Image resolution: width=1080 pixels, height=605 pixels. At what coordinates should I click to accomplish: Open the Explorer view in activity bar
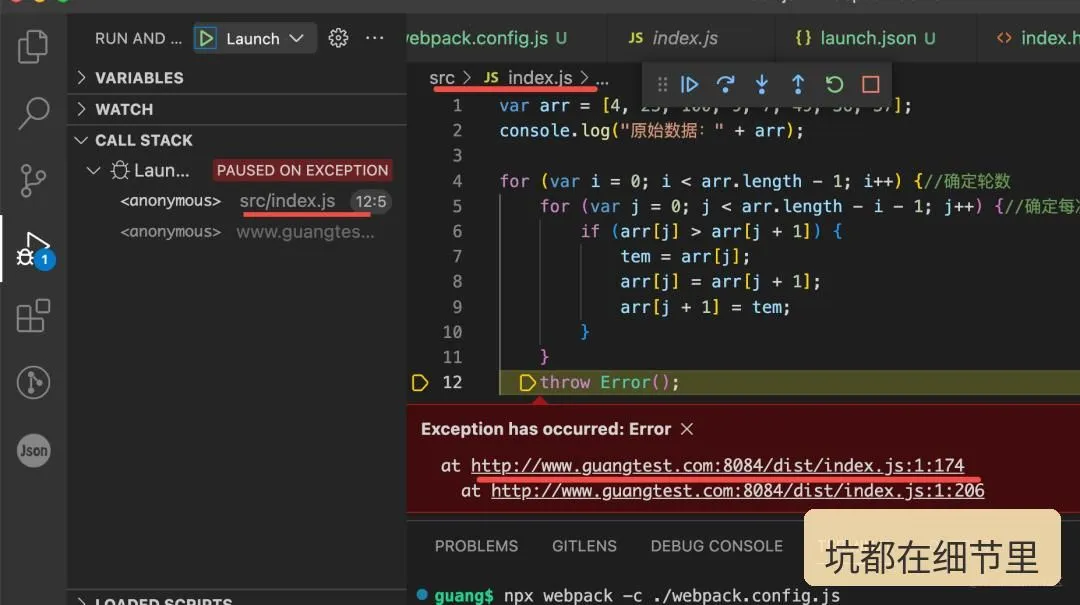tap(32, 46)
